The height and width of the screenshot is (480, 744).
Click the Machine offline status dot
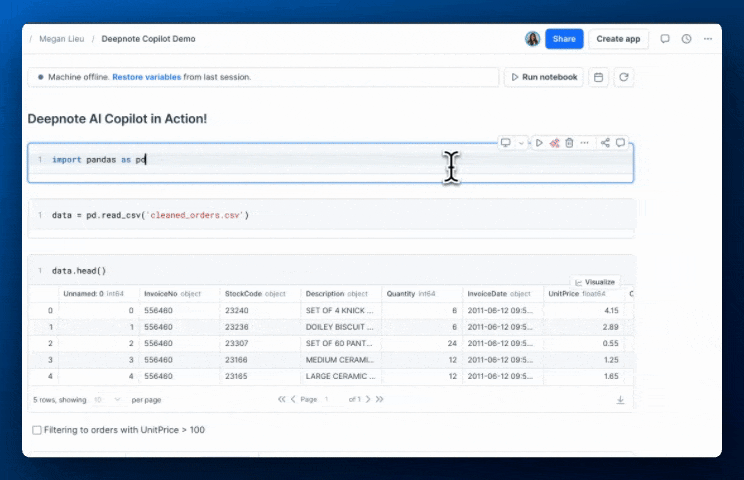(40, 77)
